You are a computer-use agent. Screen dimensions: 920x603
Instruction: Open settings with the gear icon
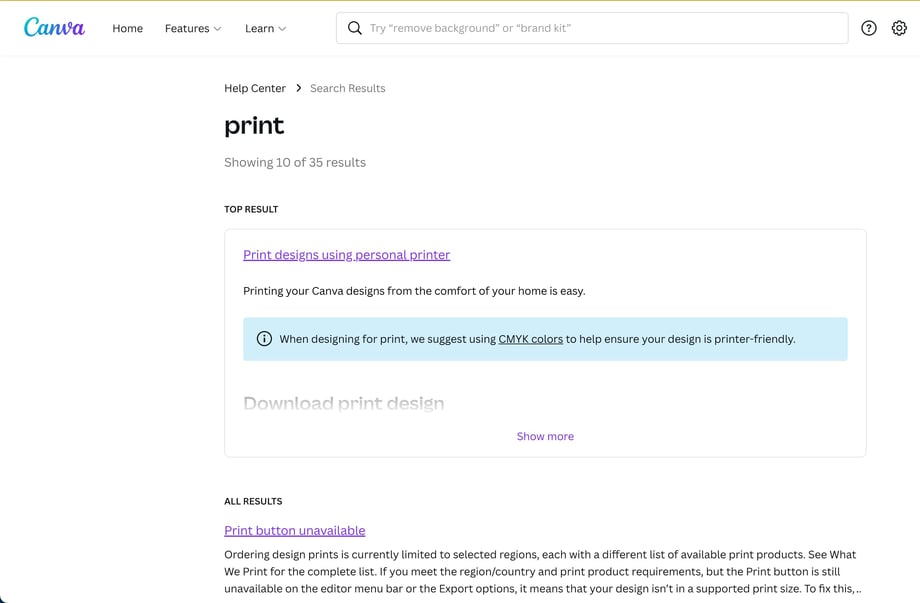pyautogui.click(x=899, y=28)
